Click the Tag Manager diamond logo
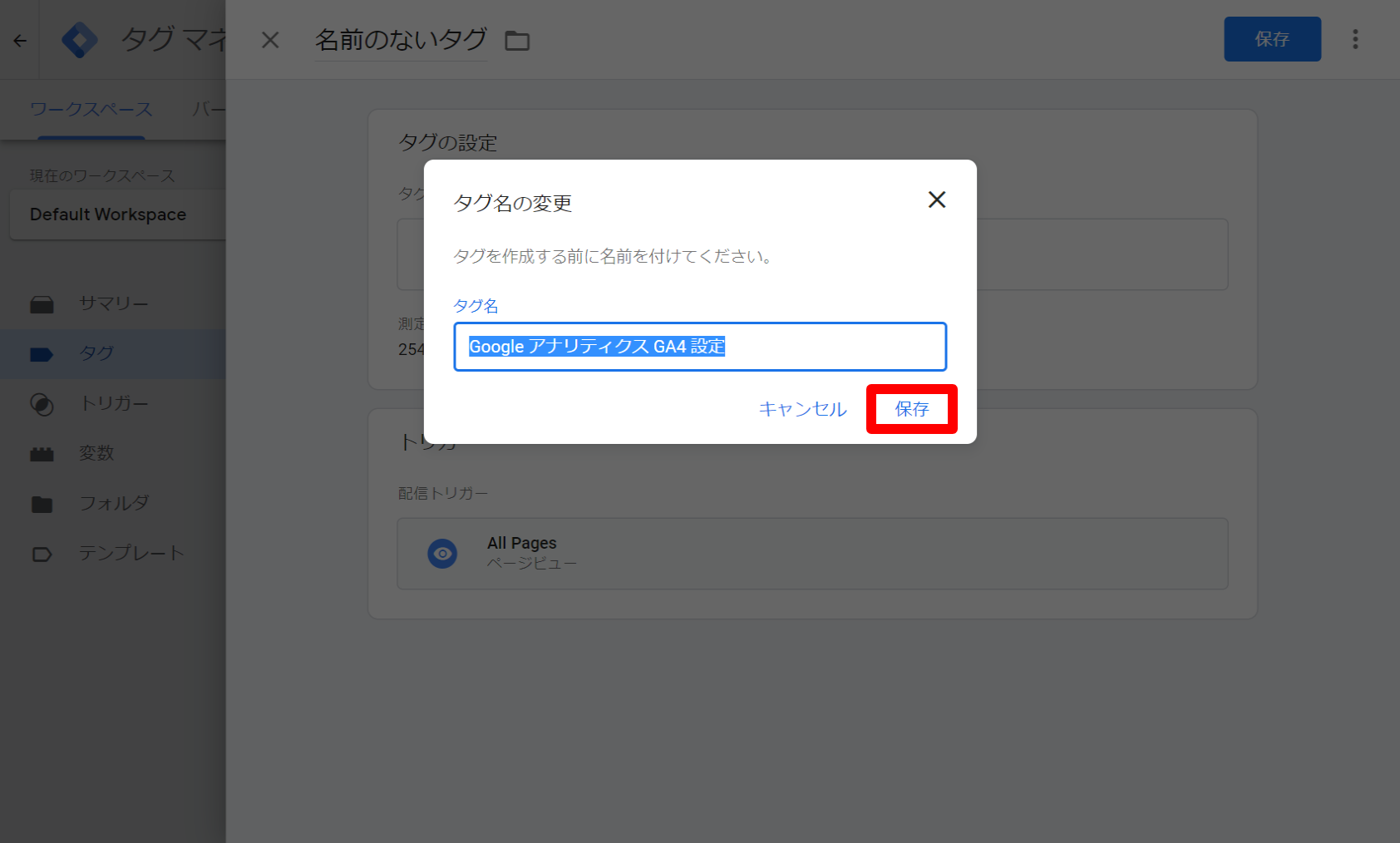This screenshot has width=1400, height=843. click(80, 40)
